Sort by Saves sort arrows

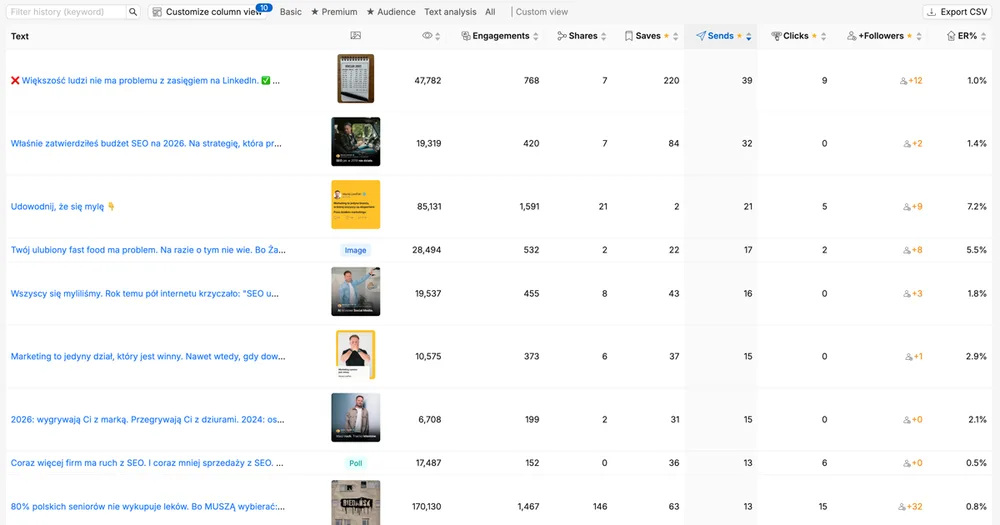pyautogui.click(x=675, y=36)
